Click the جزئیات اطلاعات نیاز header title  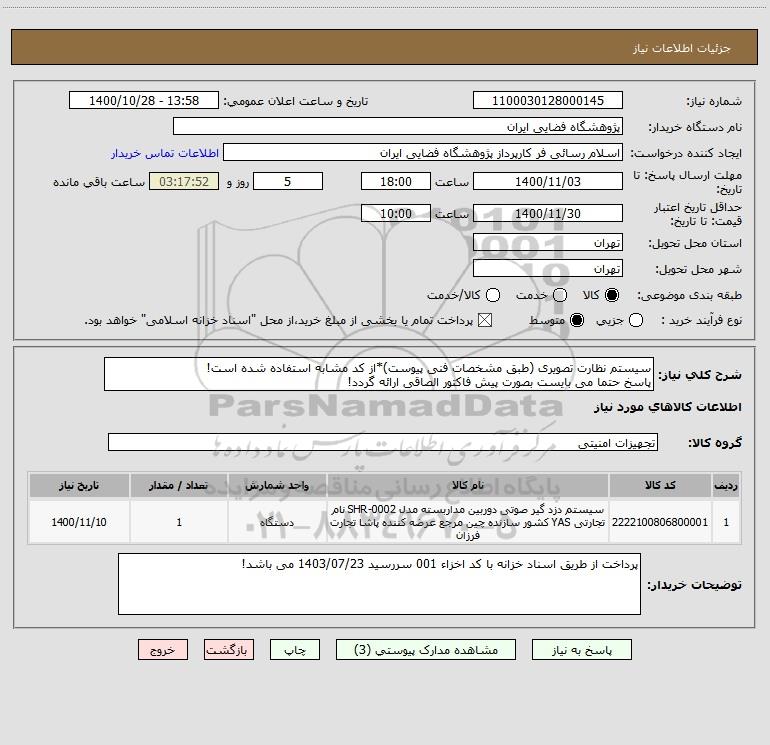[x=682, y=48]
